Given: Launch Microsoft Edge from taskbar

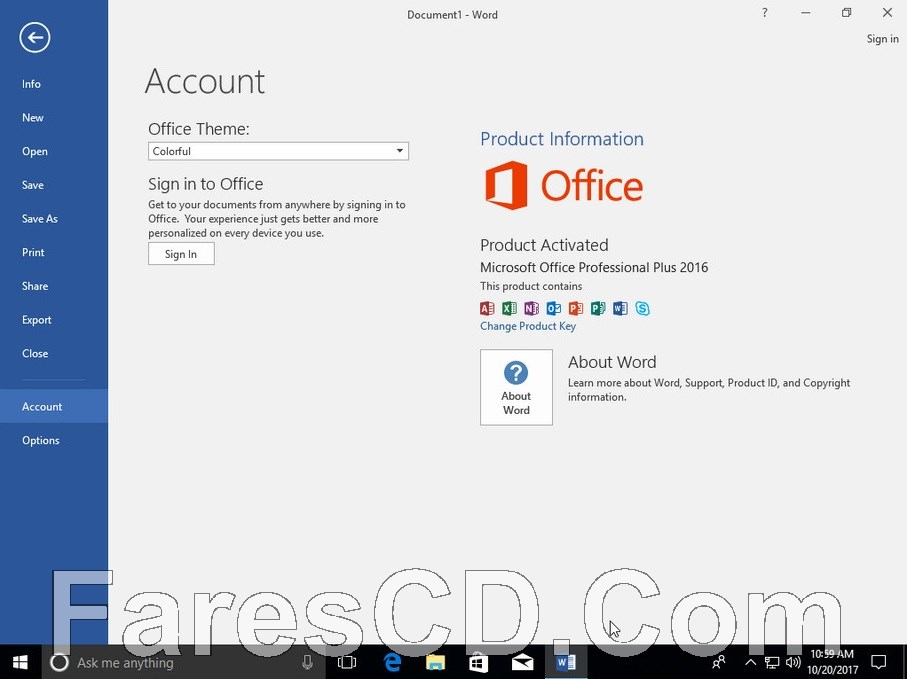Looking at the screenshot, I should coord(392,662).
